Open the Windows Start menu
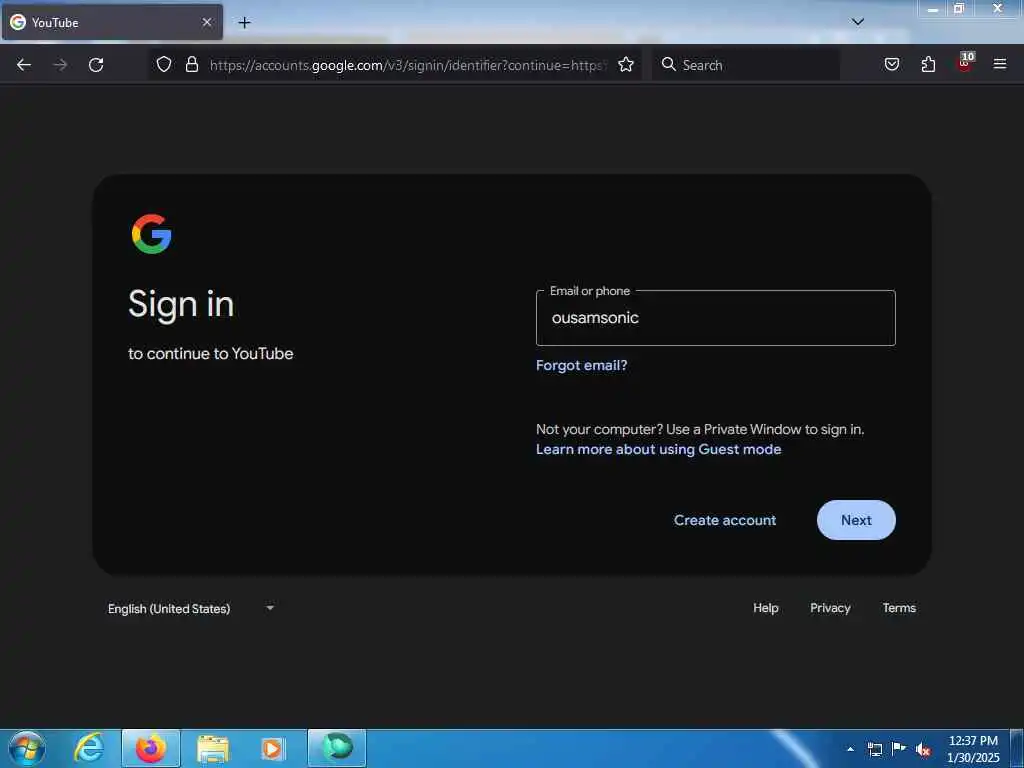Screen dimensions: 1024x768 [x=27, y=748]
